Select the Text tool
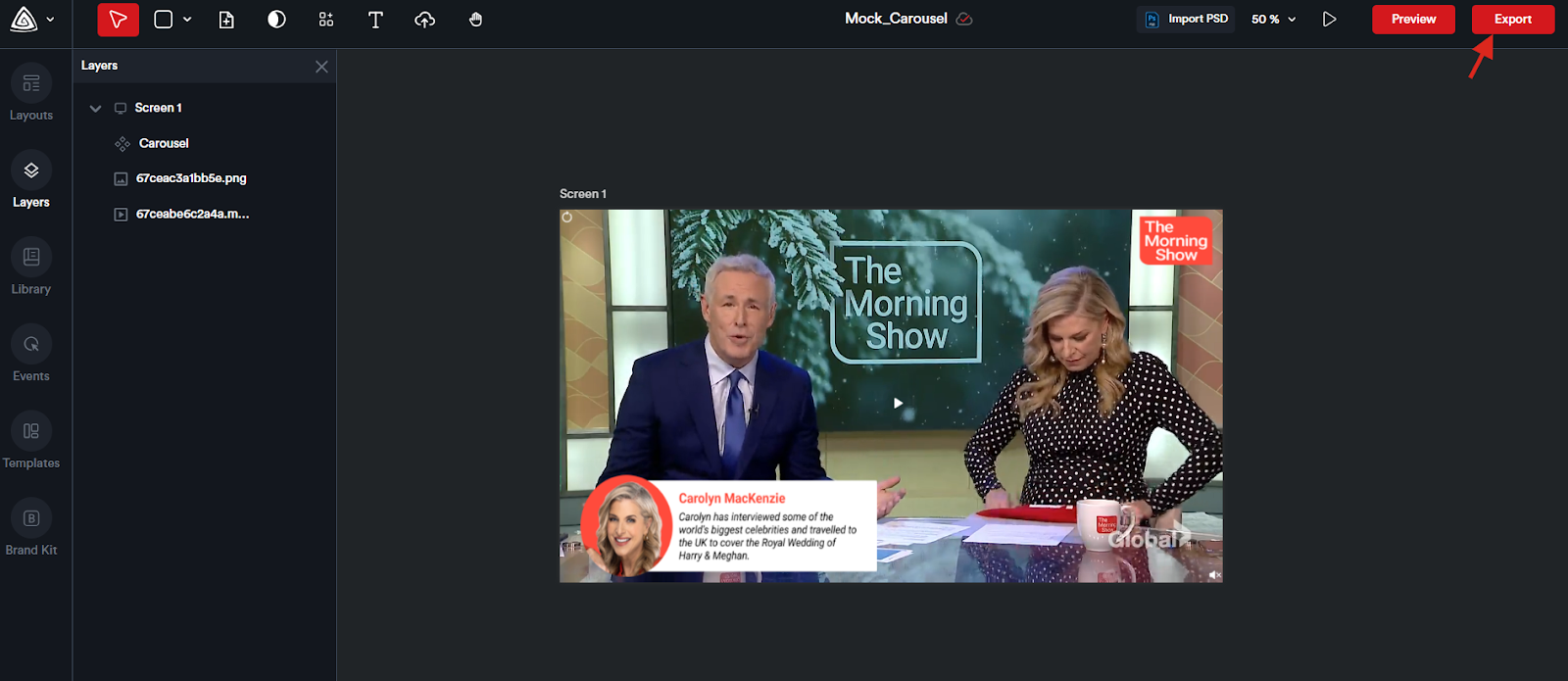Image resolution: width=1568 pixels, height=681 pixels. coord(375,20)
